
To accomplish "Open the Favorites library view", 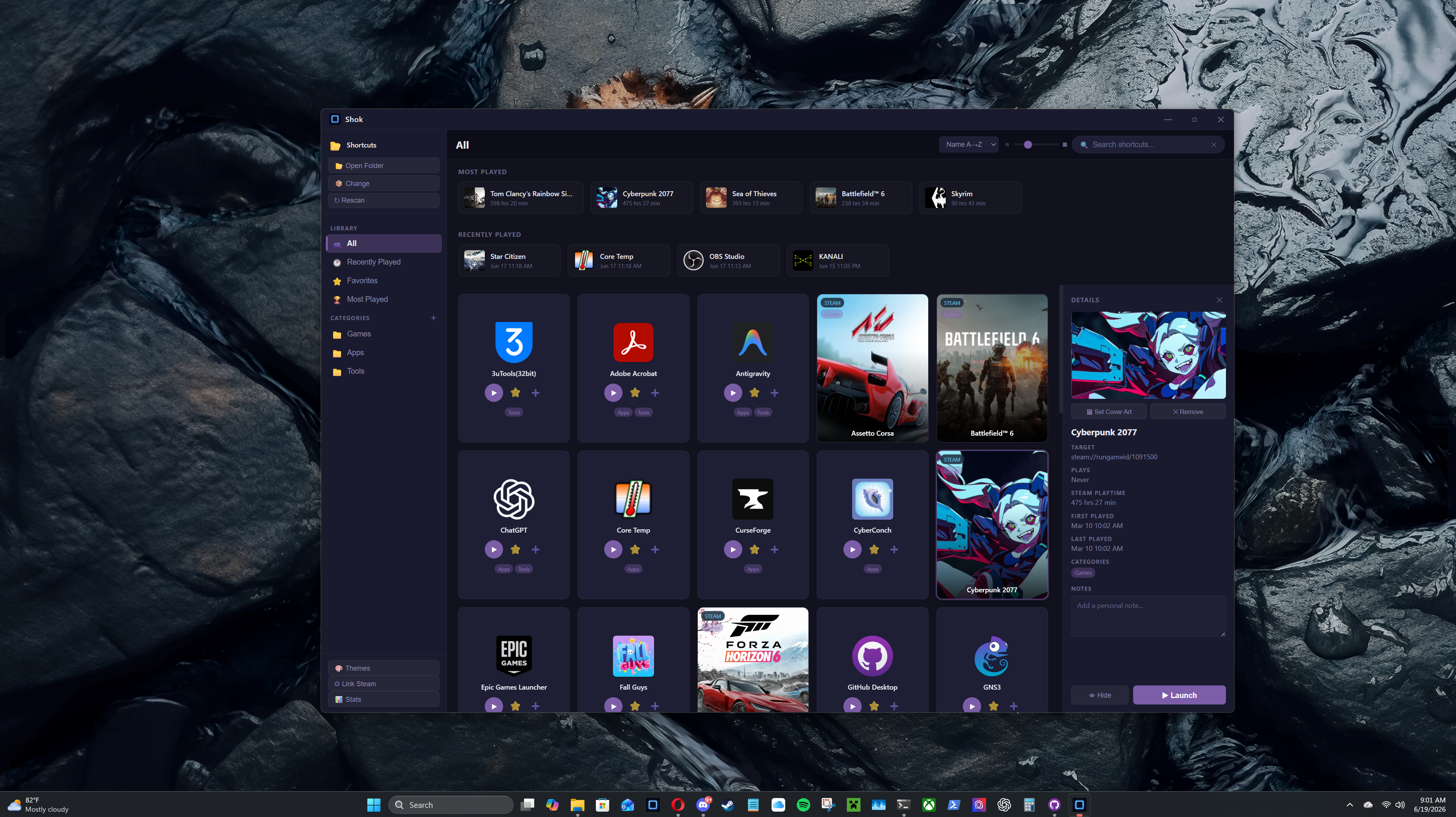I will pos(384,281).
